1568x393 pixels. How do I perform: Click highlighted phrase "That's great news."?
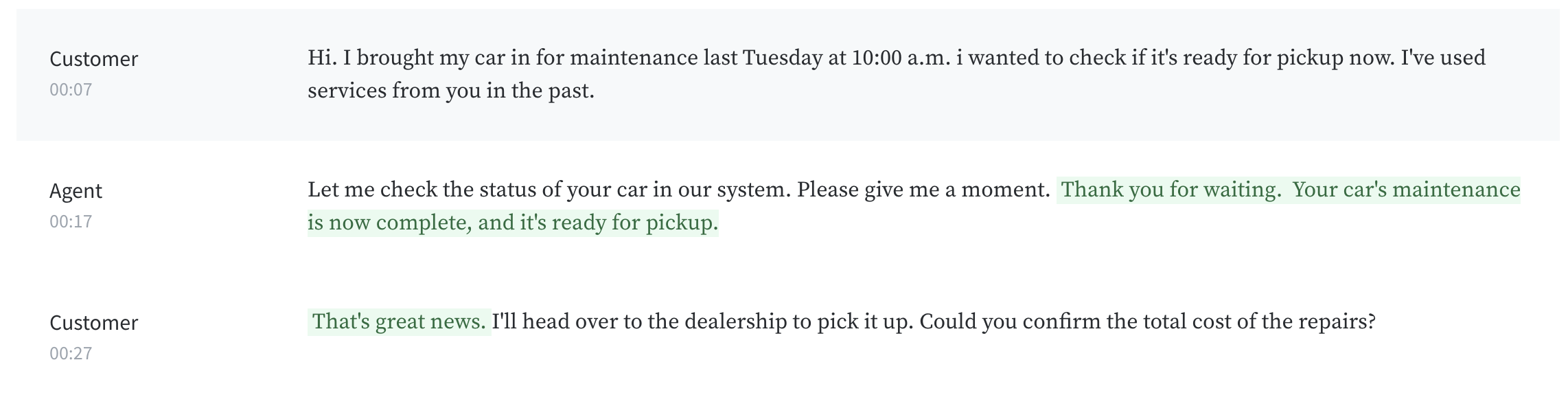[x=399, y=322]
